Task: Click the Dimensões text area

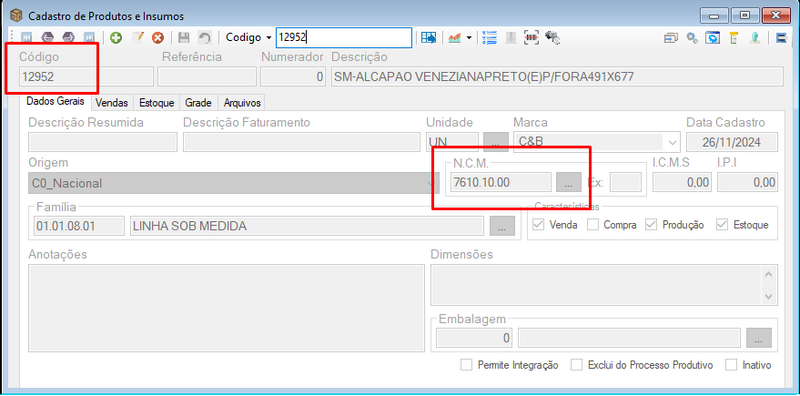Action: point(604,285)
